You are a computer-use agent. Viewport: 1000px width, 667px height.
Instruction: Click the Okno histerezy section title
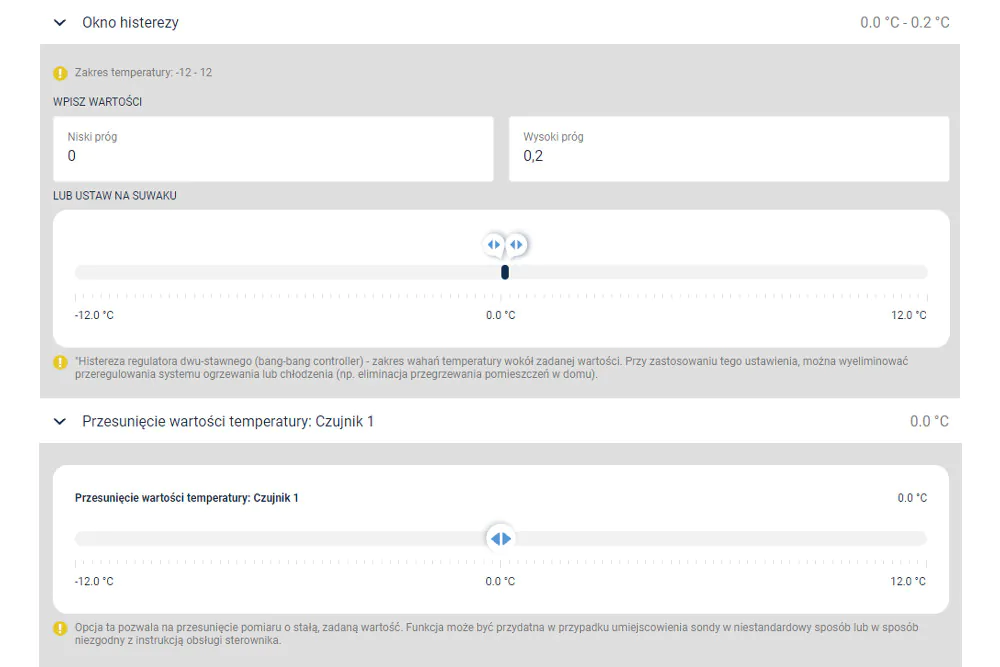coord(130,22)
